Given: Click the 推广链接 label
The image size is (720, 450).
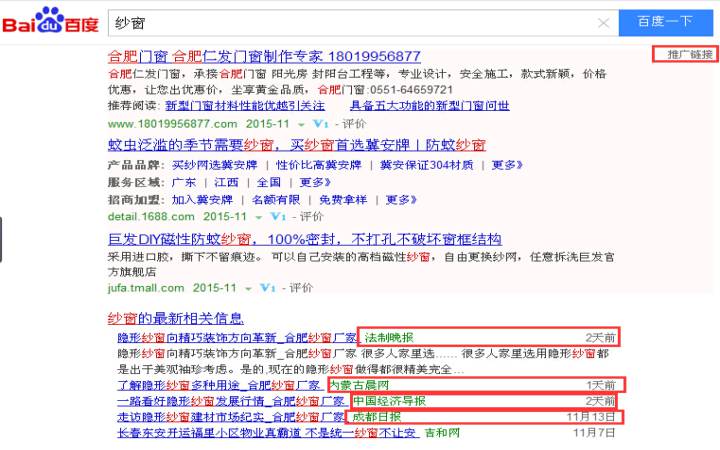Looking at the screenshot, I should pos(690,55).
